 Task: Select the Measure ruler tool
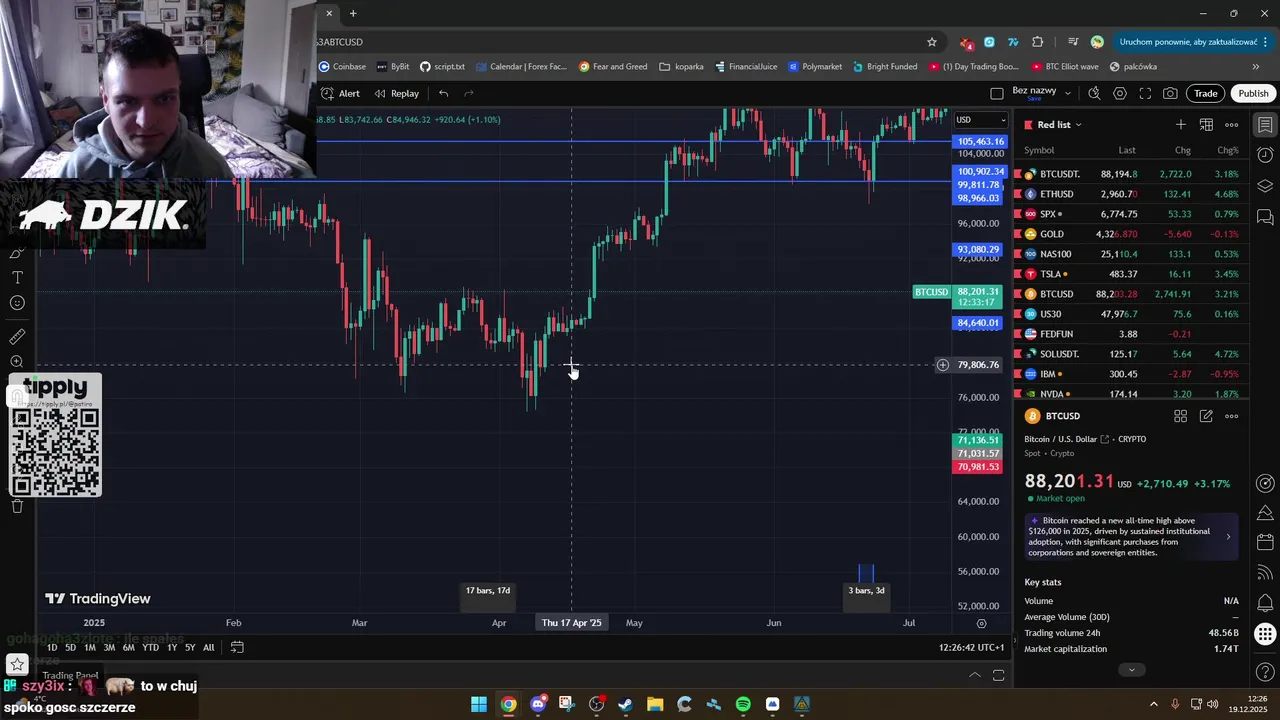coord(17,337)
